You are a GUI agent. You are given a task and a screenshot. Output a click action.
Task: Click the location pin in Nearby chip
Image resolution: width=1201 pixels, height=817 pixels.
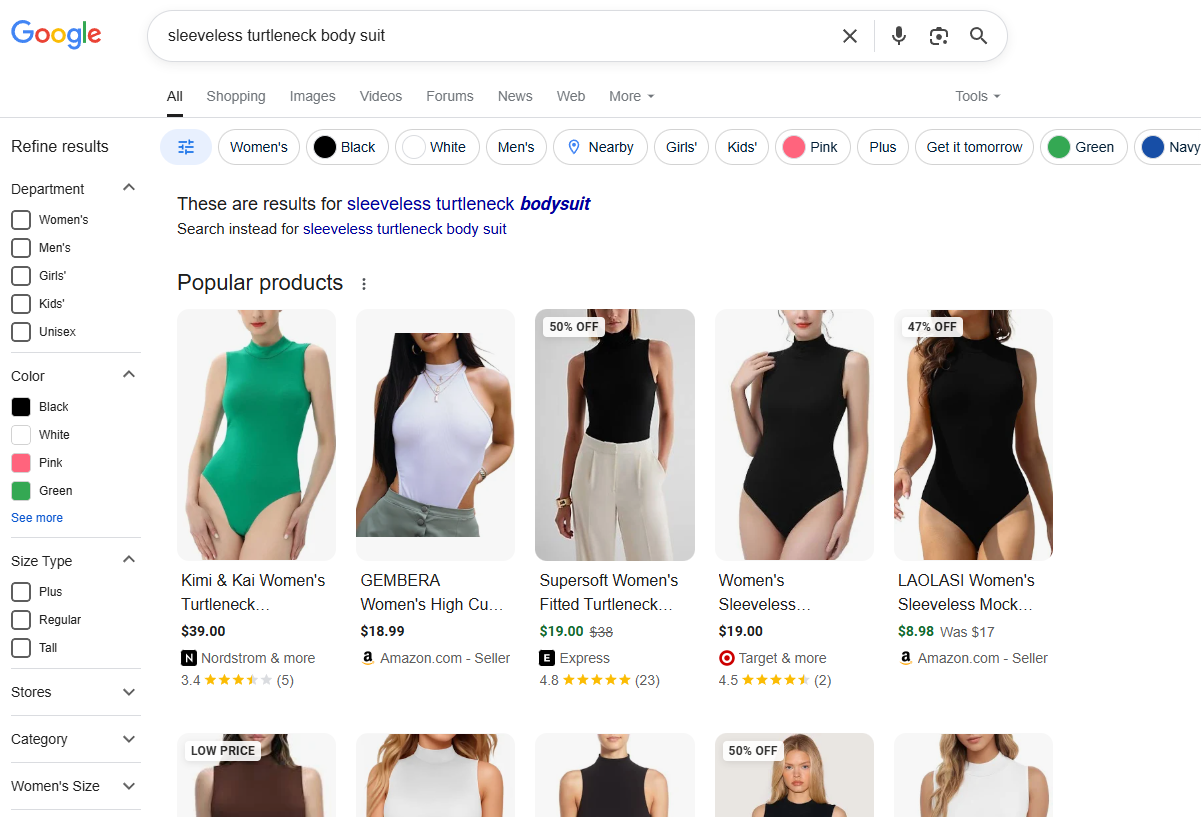click(x=574, y=147)
